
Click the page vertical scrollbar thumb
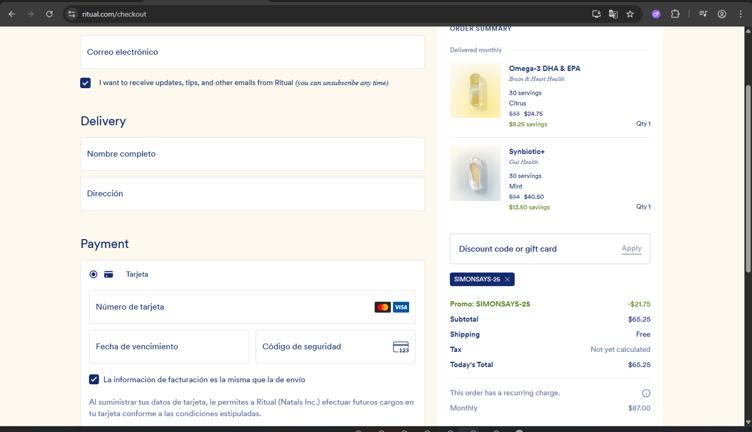[x=748, y=178]
